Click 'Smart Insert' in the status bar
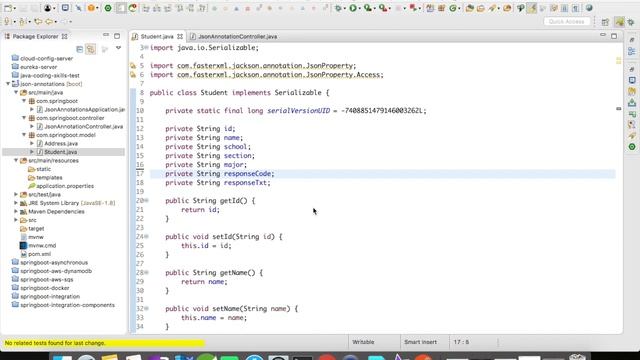This screenshot has width=640, height=360. pos(420,342)
